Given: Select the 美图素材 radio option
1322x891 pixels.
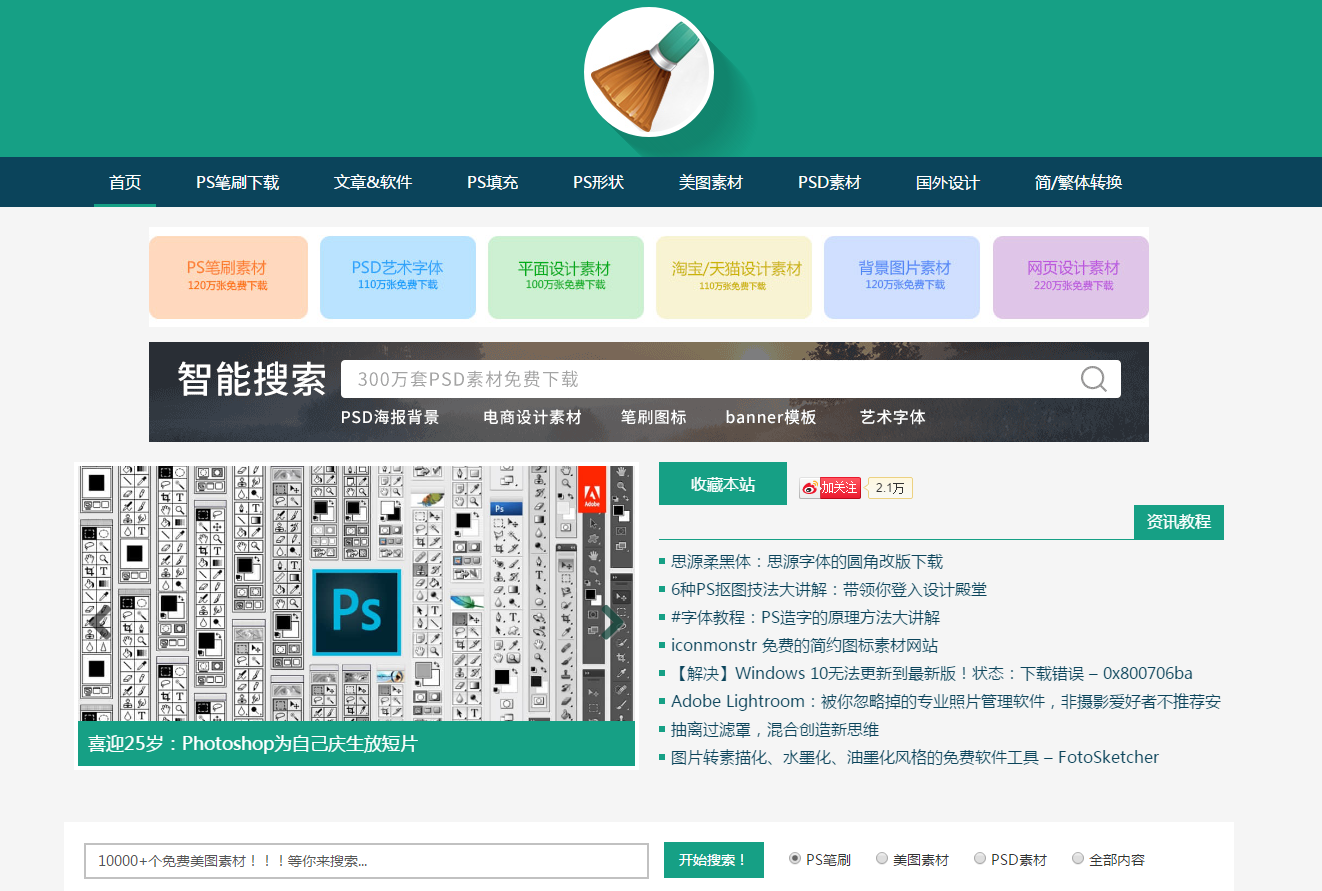Looking at the screenshot, I should [882, 858].
